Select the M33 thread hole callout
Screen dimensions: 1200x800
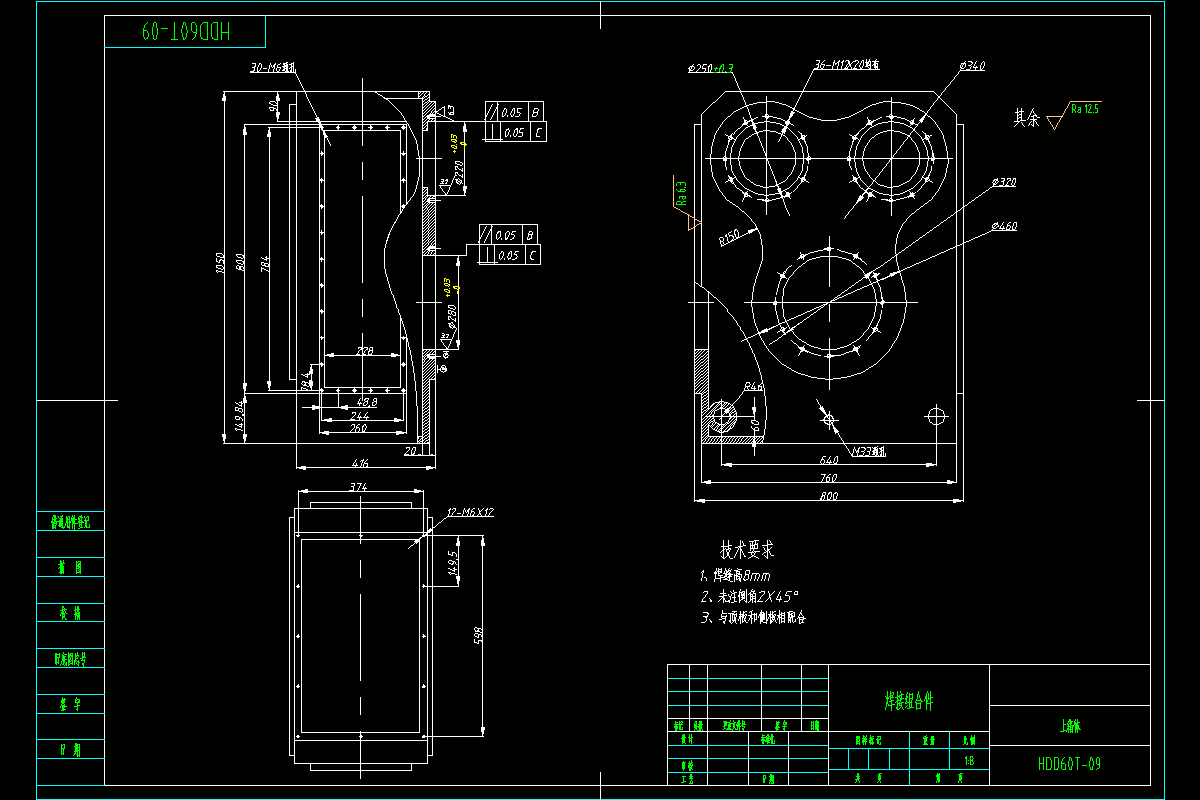(x=869, y=451)
